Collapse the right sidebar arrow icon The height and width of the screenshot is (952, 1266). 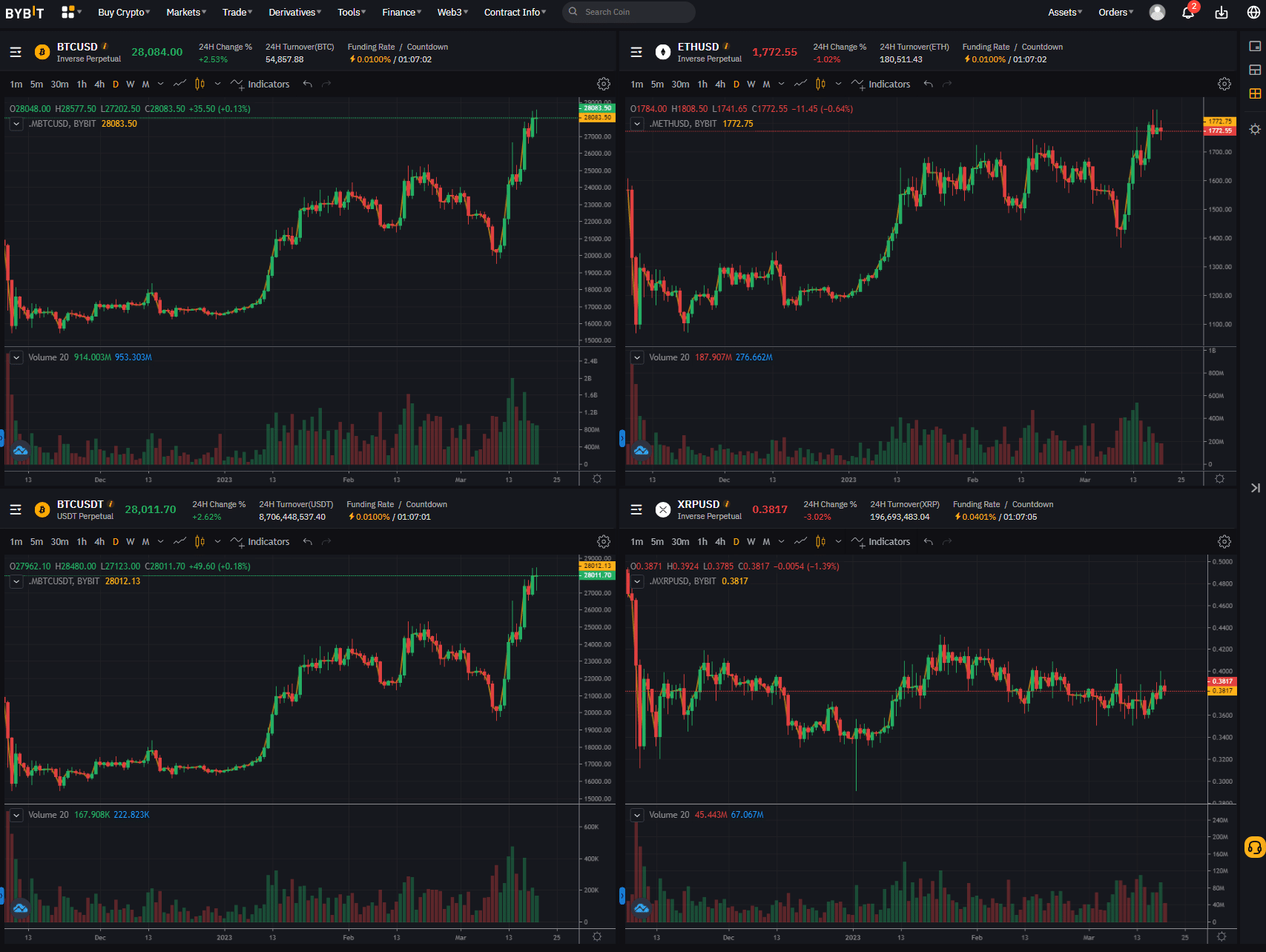(1255, 488)
